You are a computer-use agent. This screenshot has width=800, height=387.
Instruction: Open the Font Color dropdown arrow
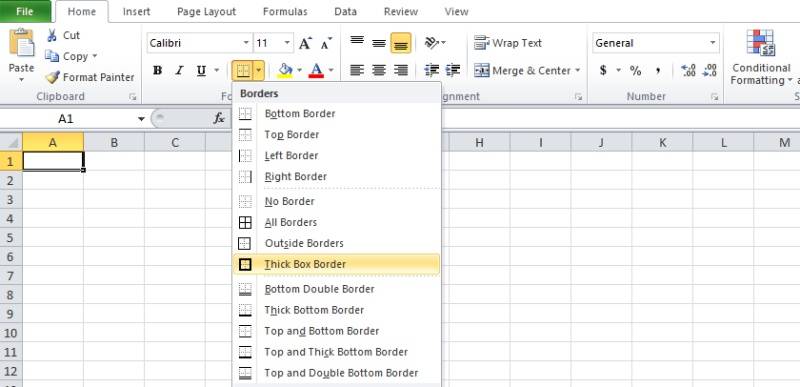pos(331,70)
